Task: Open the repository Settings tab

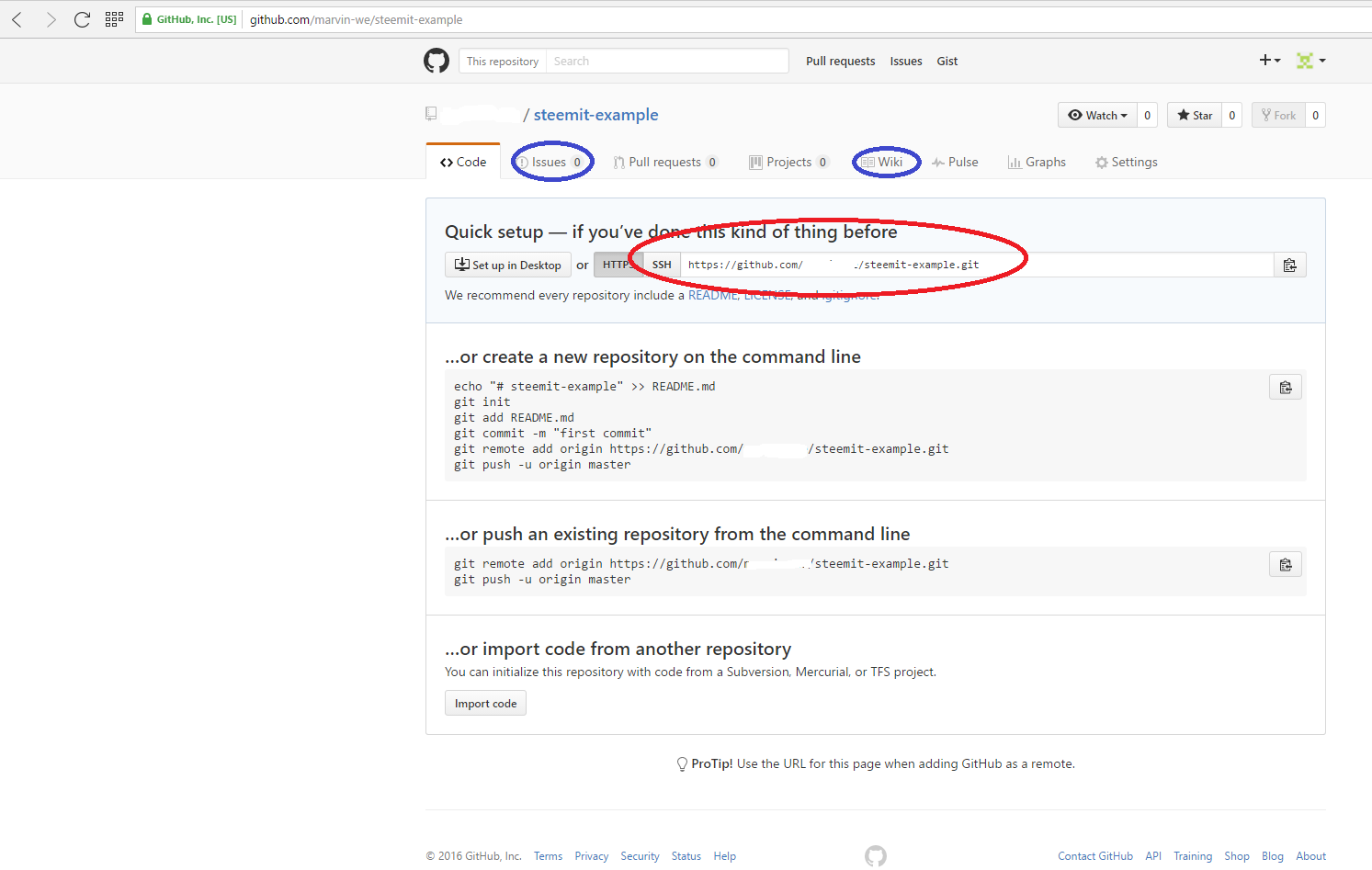Action: (1127, 162)
